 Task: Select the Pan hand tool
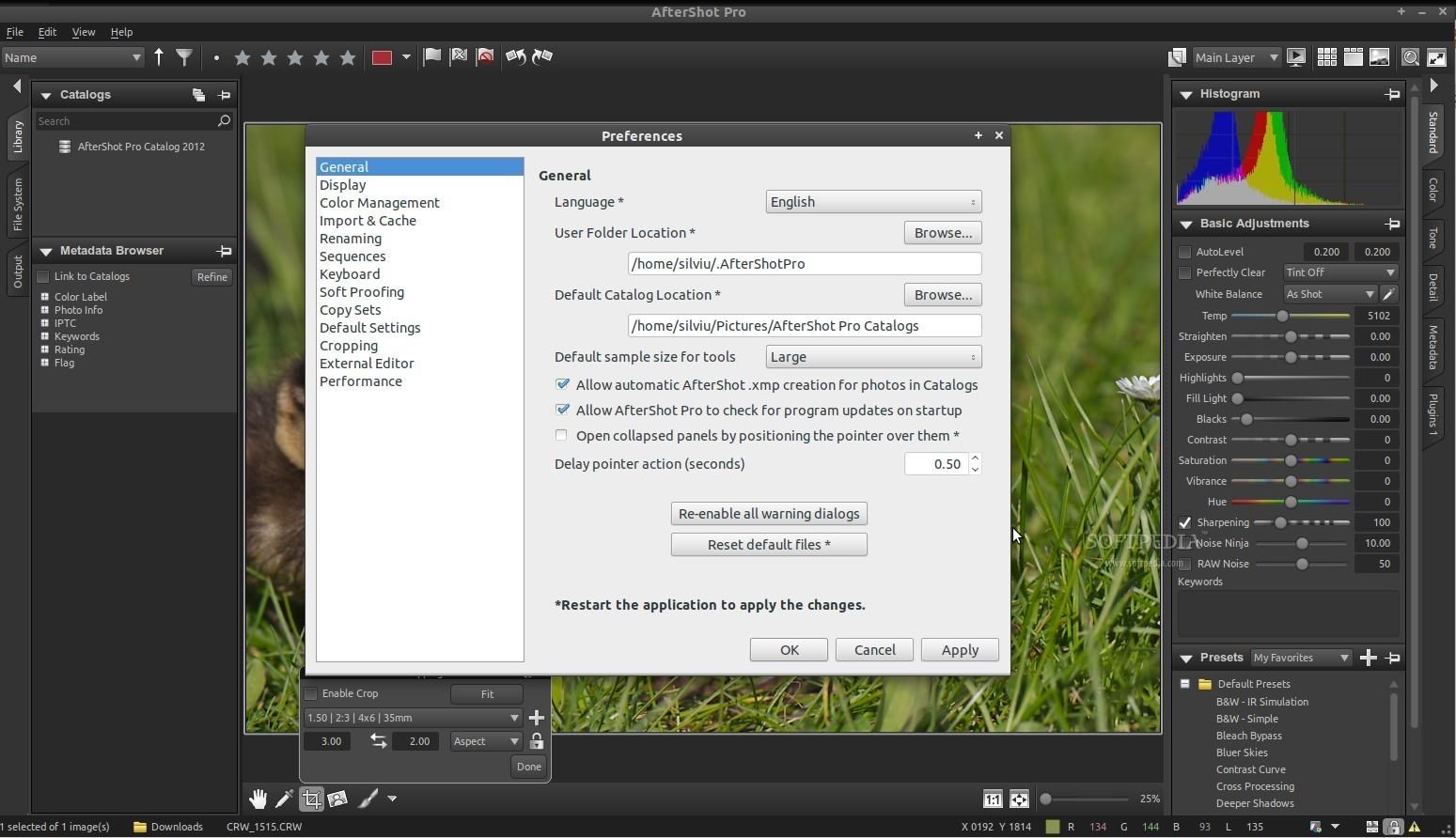258,799
